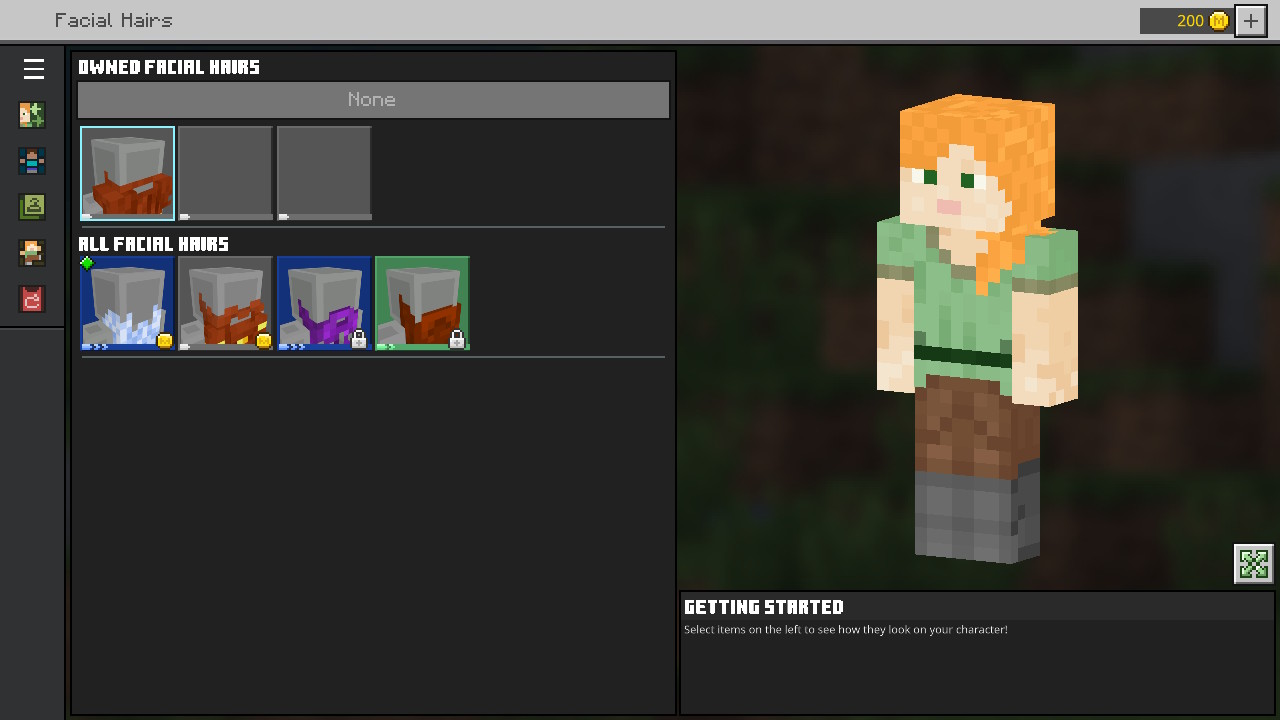Preview the icy white beard facial hair
The height and width of the screenshot is (720, 1280).
128,303
